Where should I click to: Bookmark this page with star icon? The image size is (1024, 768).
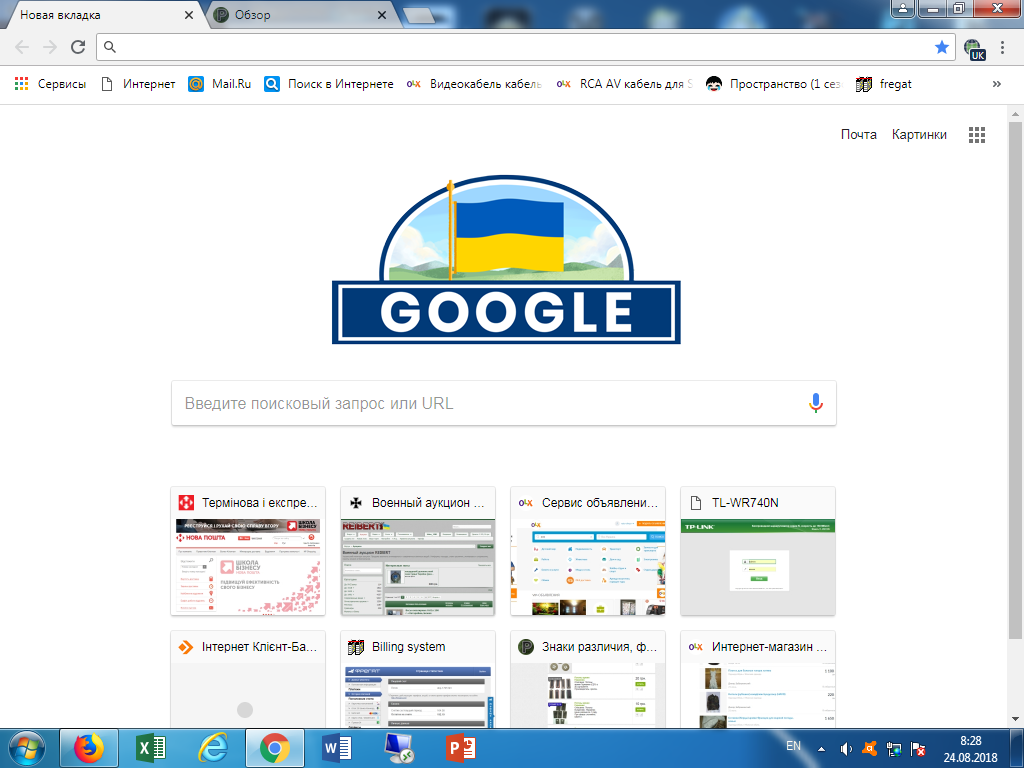point(941,47)
